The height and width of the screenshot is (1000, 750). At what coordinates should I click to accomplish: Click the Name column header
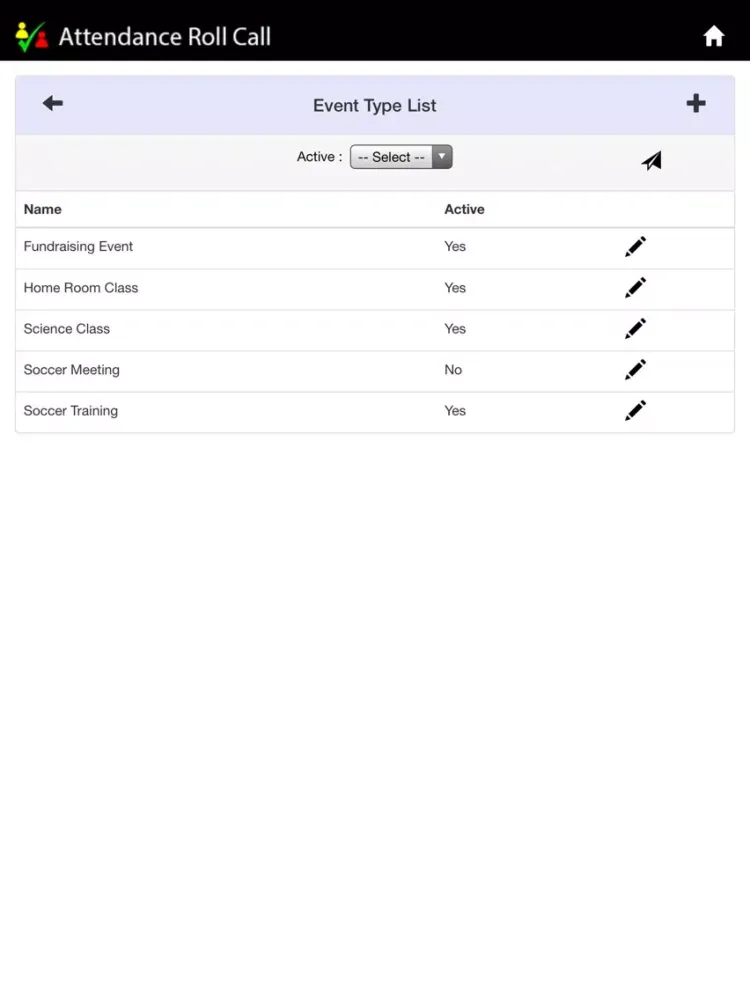[x=43, y=209]
